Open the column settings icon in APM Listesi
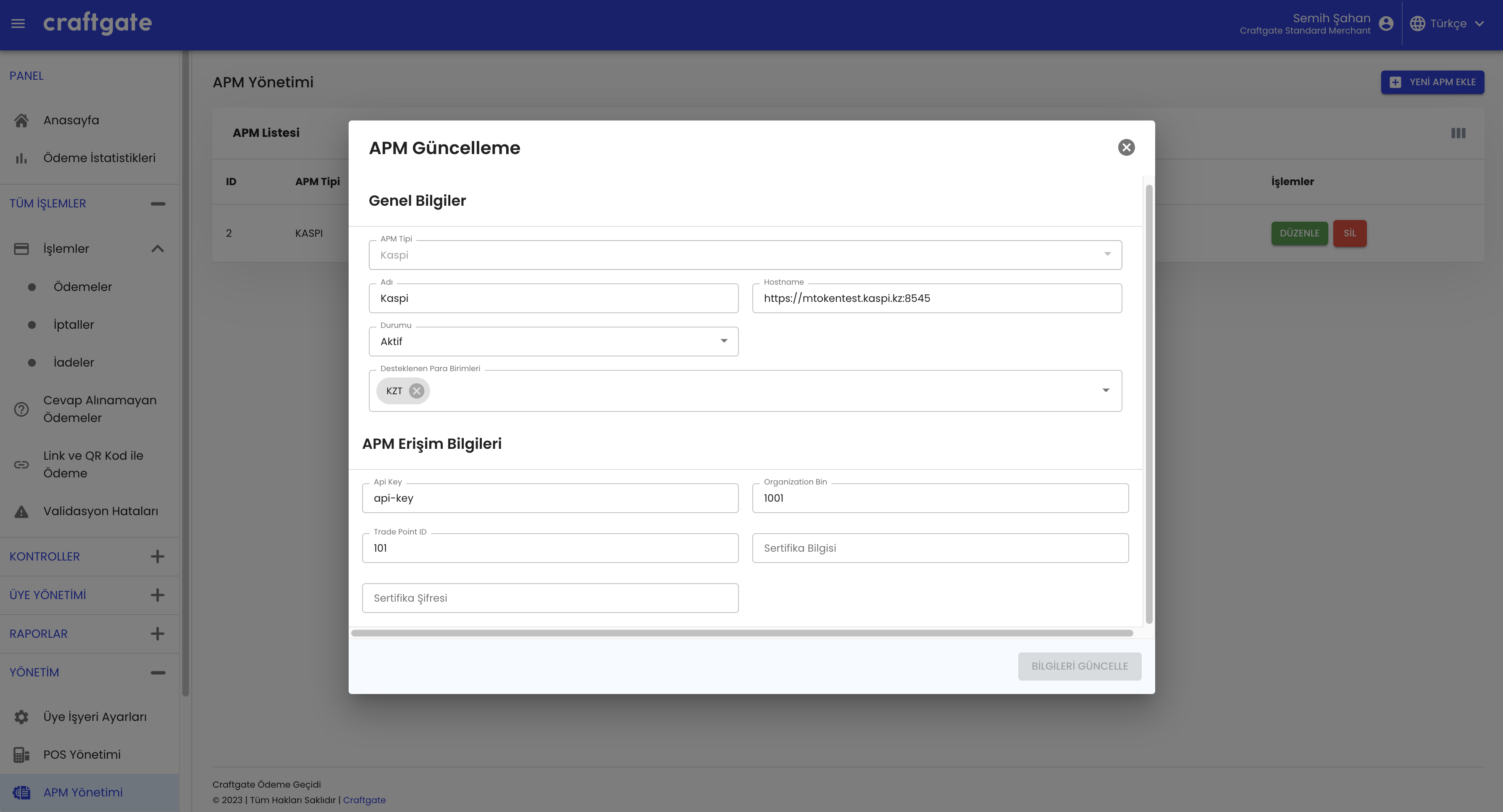Viewport: 1503px width, 812px height. [1458, 133]
